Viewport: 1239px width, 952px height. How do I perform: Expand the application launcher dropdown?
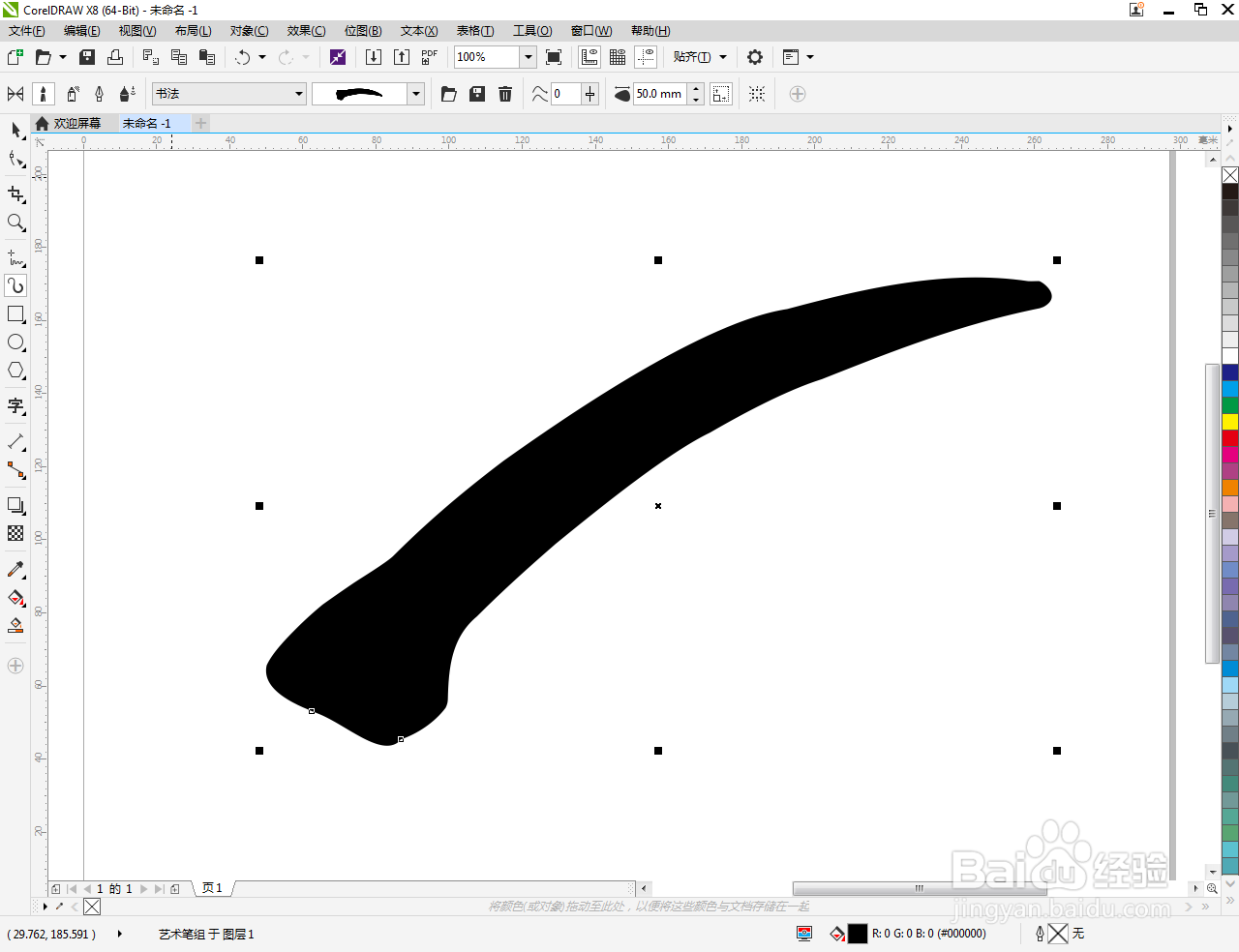pyautogui.click(x=810, y=57)
